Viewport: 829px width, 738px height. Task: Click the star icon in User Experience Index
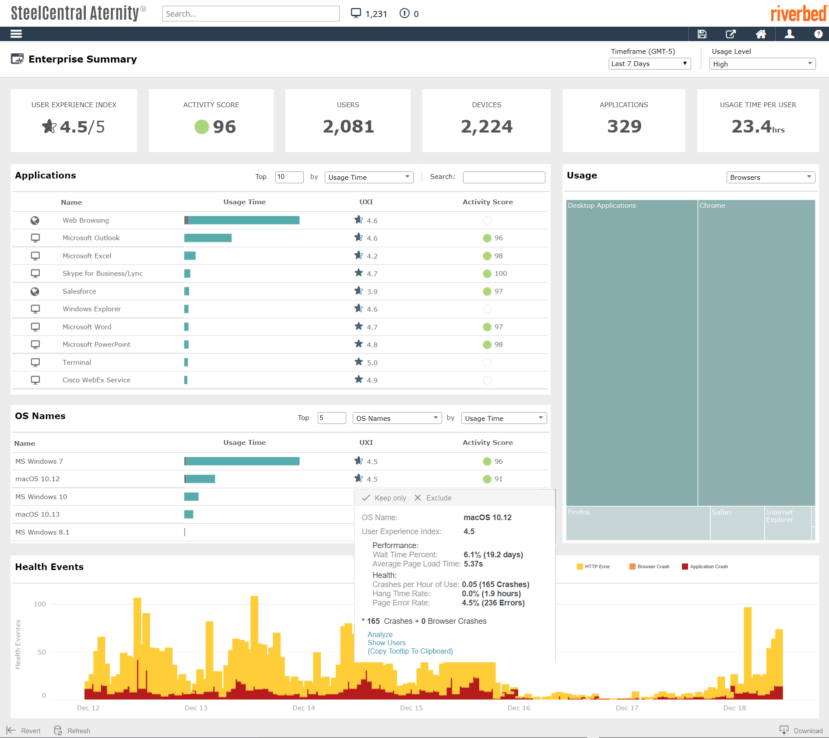(x=49, y=126)
